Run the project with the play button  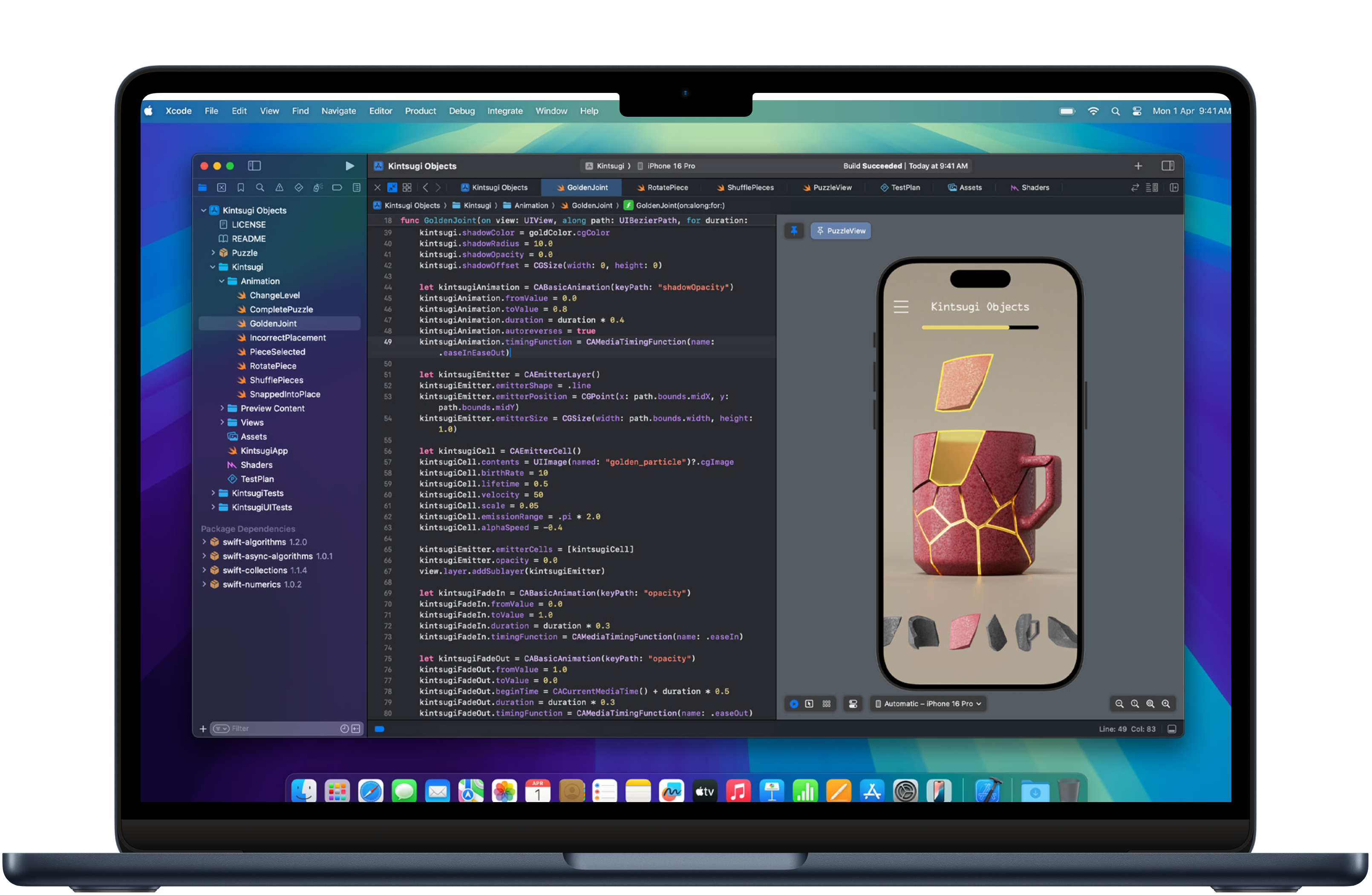pyautogui.click(x=349, y=166)
